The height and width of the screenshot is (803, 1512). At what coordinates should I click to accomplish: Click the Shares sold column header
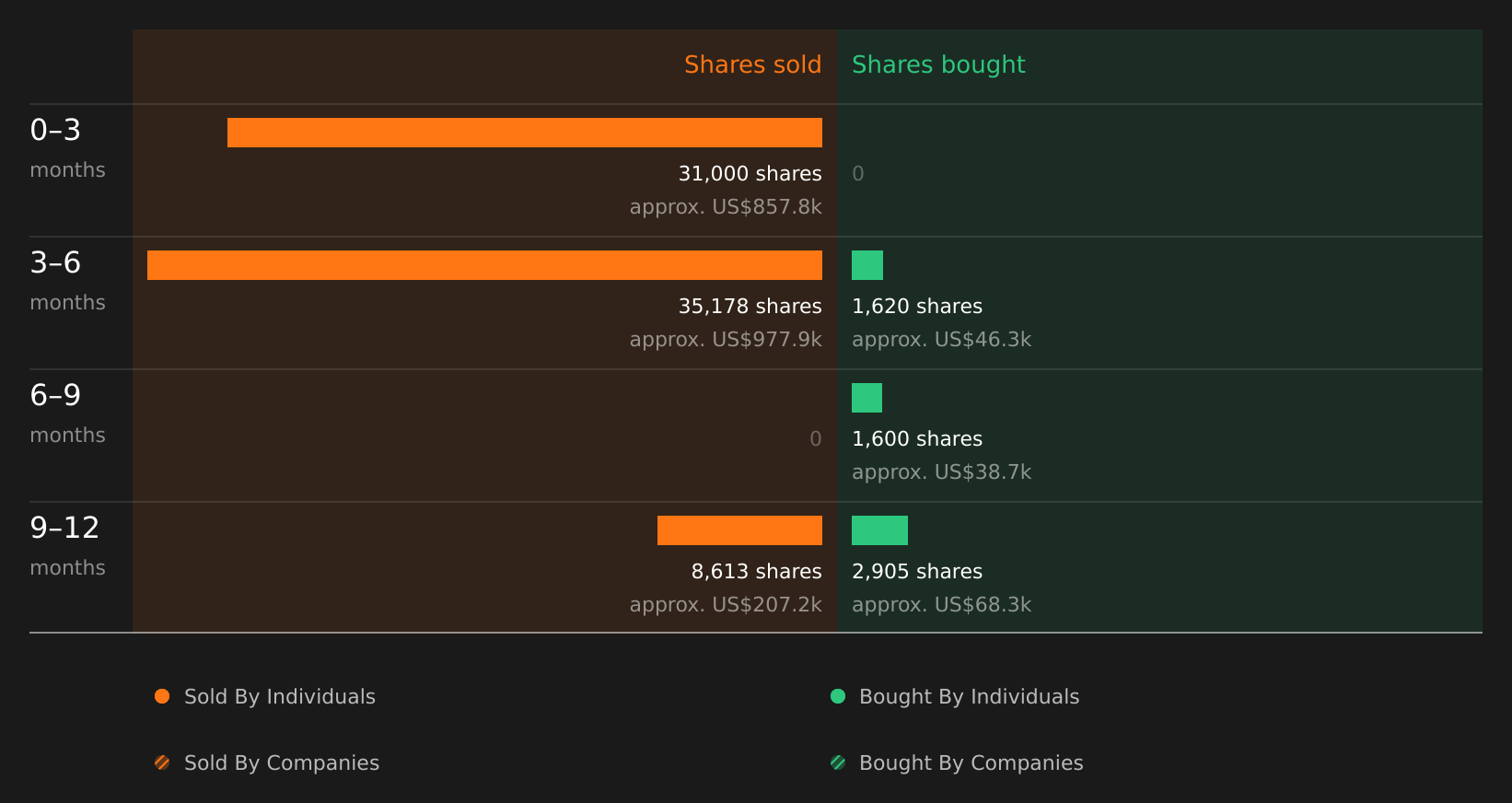752,64
